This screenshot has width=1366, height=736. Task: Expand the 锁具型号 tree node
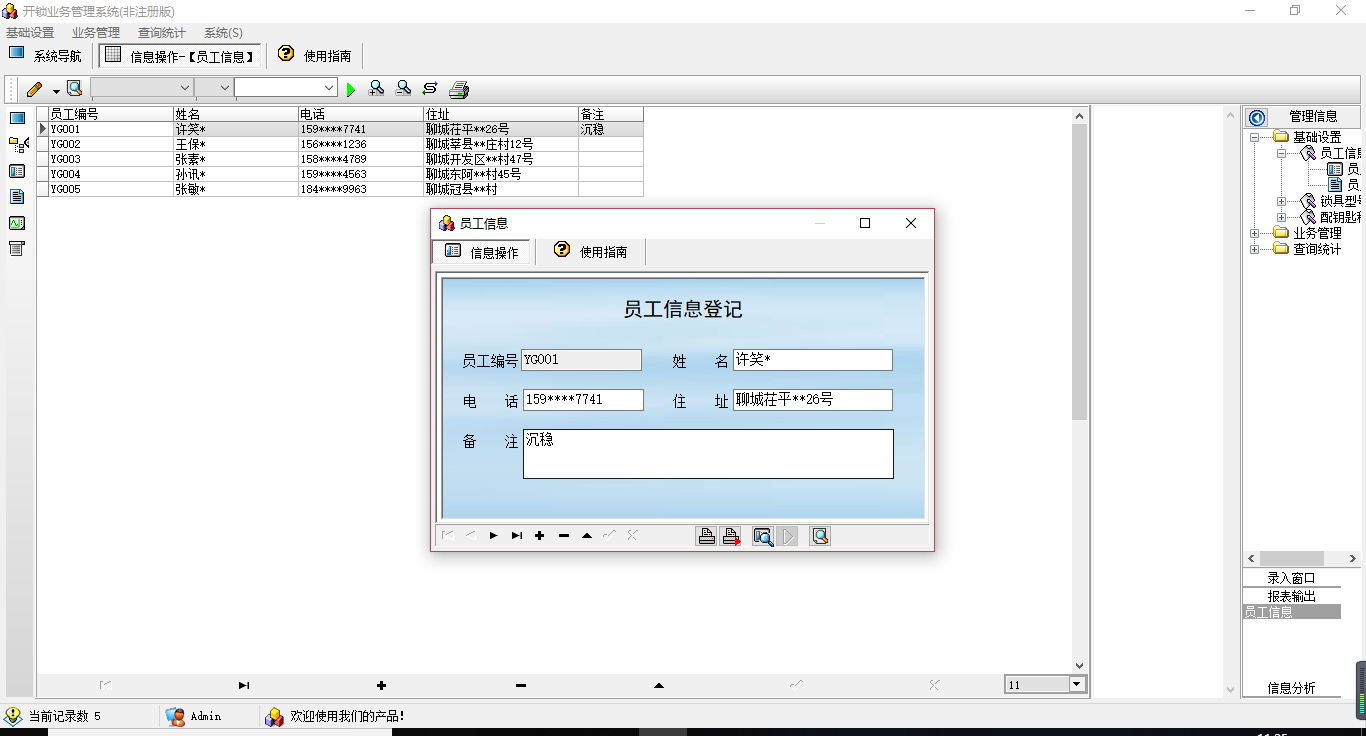(1282, 201)
